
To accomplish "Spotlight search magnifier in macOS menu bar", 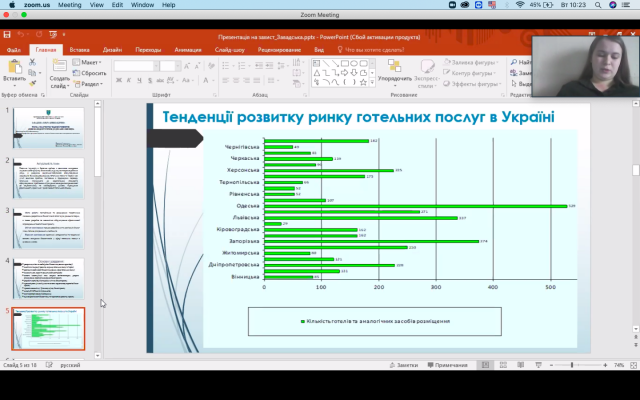I will (x=598, y=5).
